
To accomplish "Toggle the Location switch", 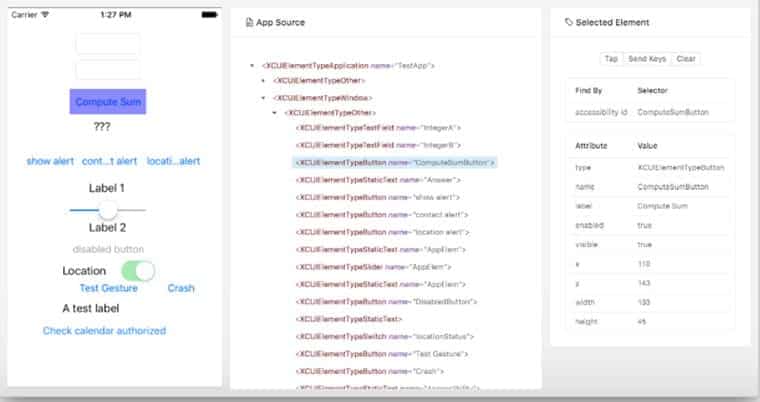I will click(138, 271).
